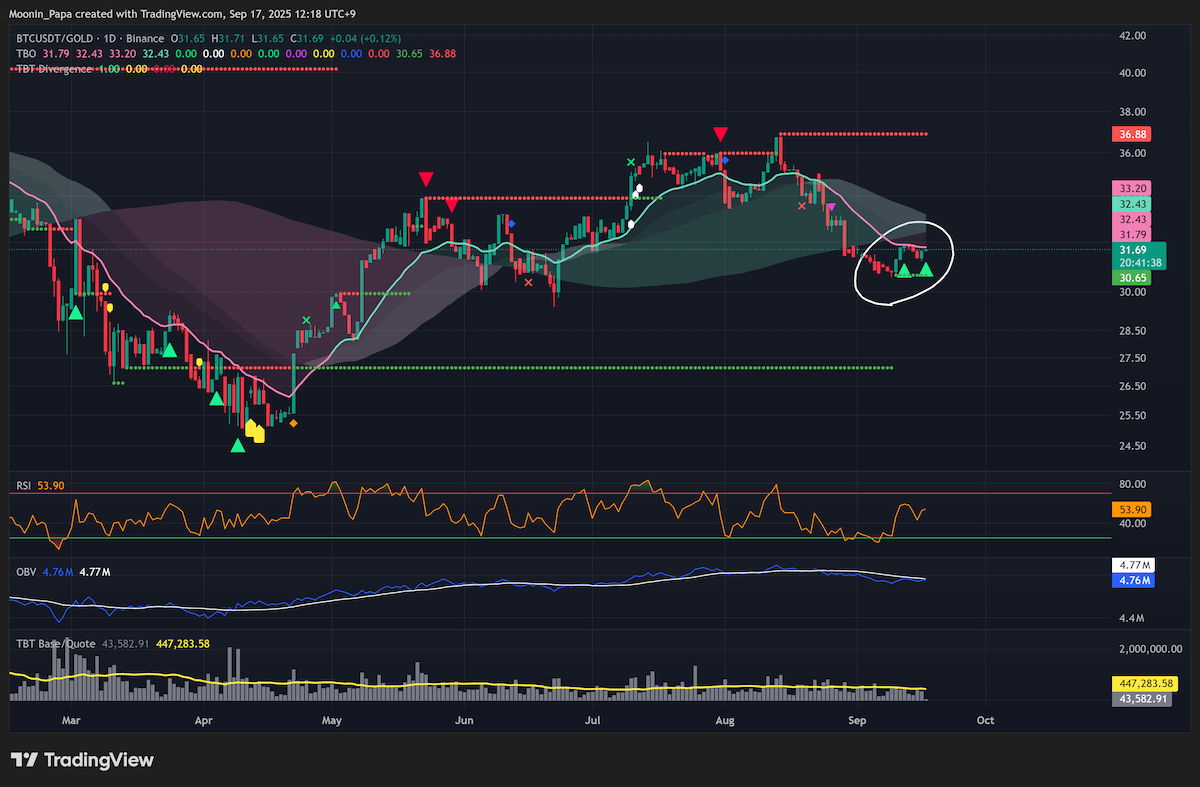Click the current price label 31.69

click(x=1132, y=250)
